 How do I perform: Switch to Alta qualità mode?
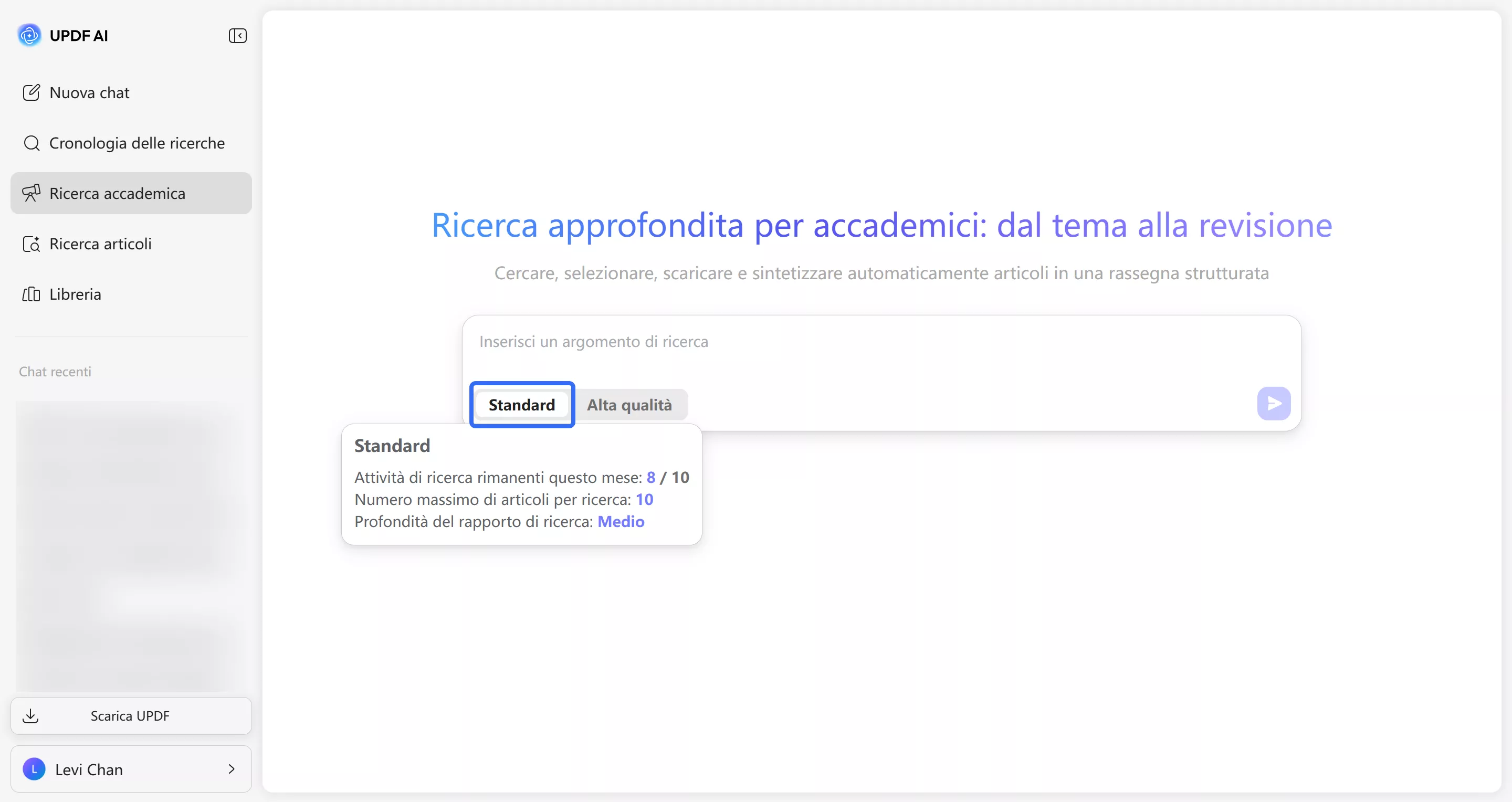coord(629,405)
